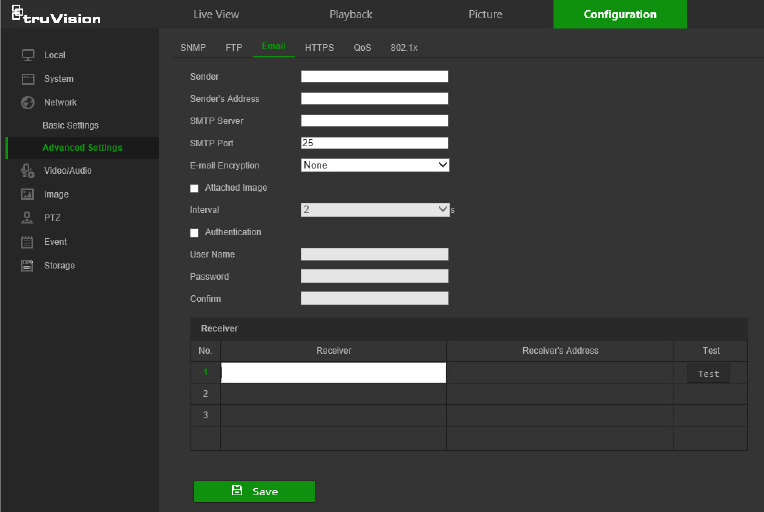764x512 pixels.
Task: Select the Email settings tab
Action: (x=273, y=46)
